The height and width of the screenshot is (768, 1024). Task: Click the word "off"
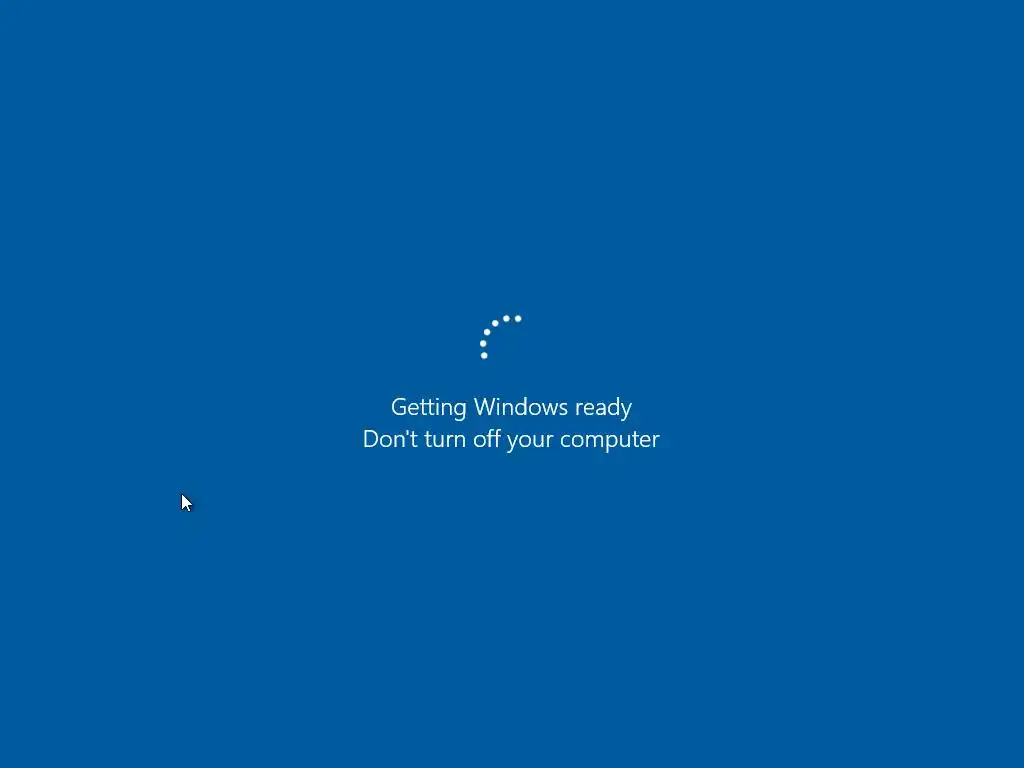coord(487,438)
